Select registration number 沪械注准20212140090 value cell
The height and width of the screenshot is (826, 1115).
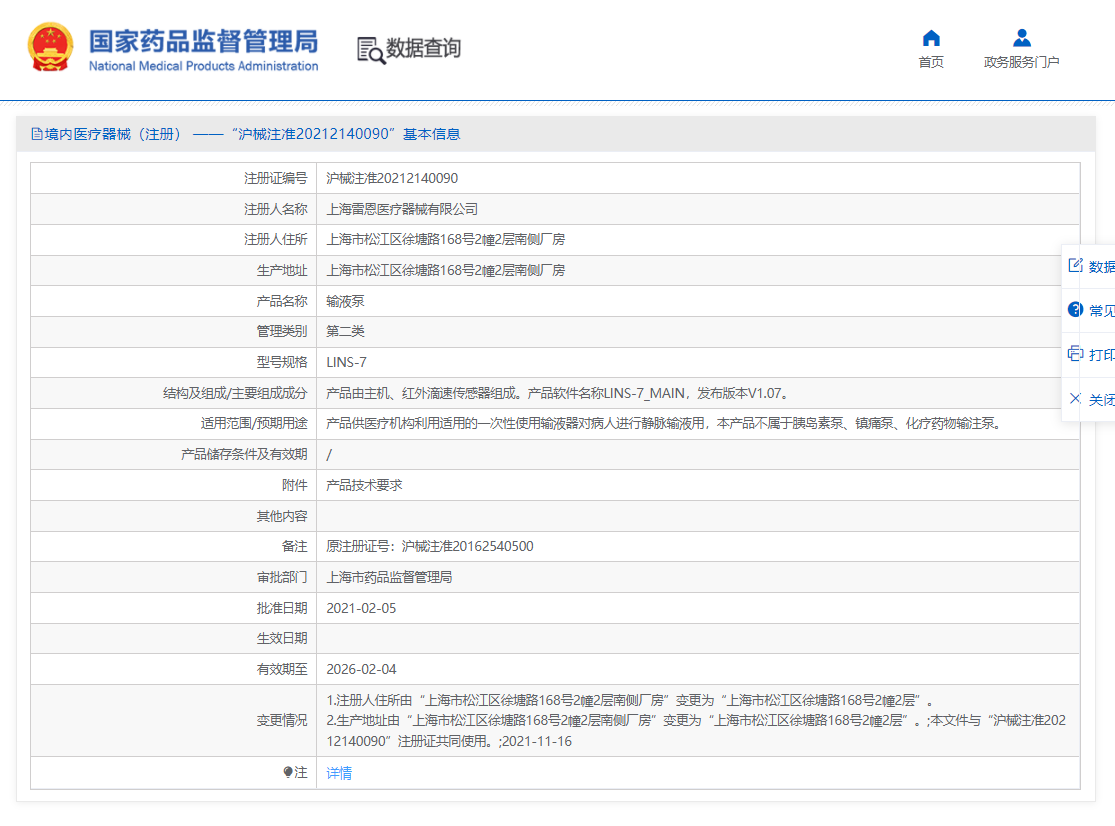coord(393,178)
